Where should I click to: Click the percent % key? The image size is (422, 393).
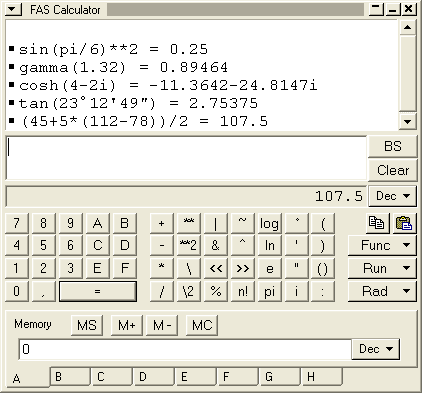(216, 291)
